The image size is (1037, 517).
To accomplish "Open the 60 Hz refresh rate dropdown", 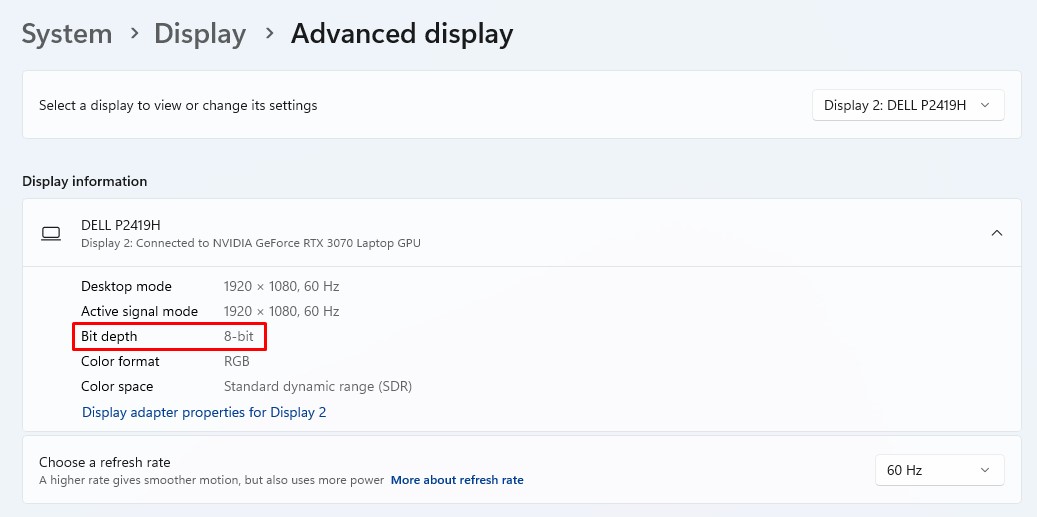I will click(939, 470).
